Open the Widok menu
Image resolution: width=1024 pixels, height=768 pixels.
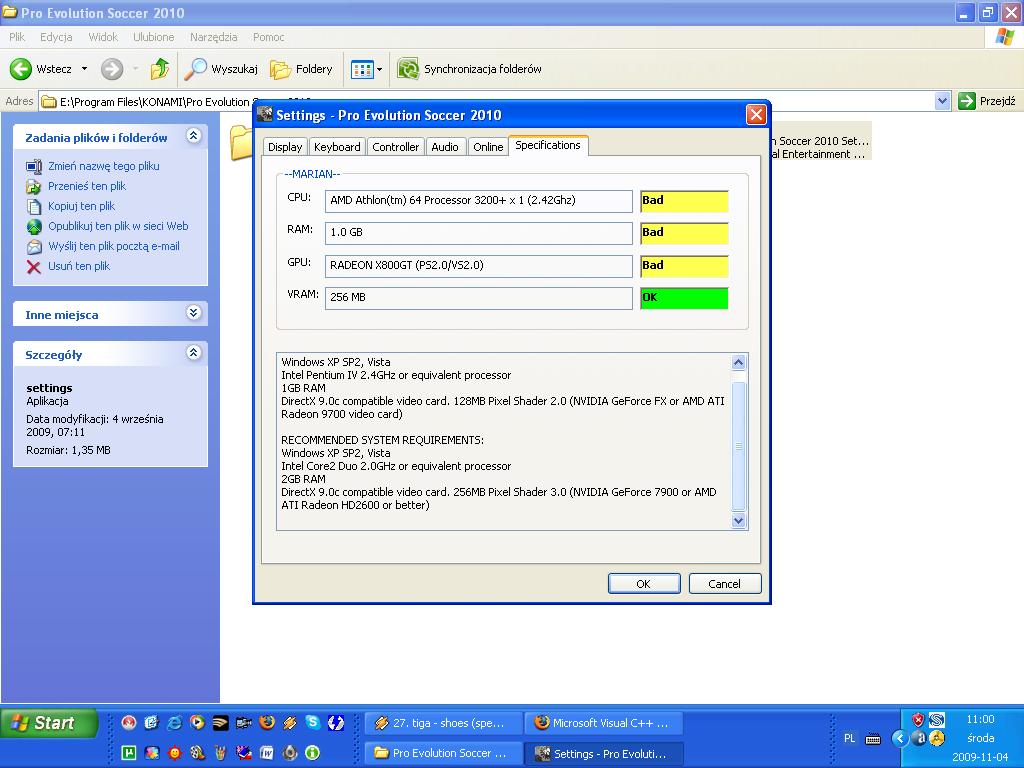pyautogui.click(x=103, y=37)
